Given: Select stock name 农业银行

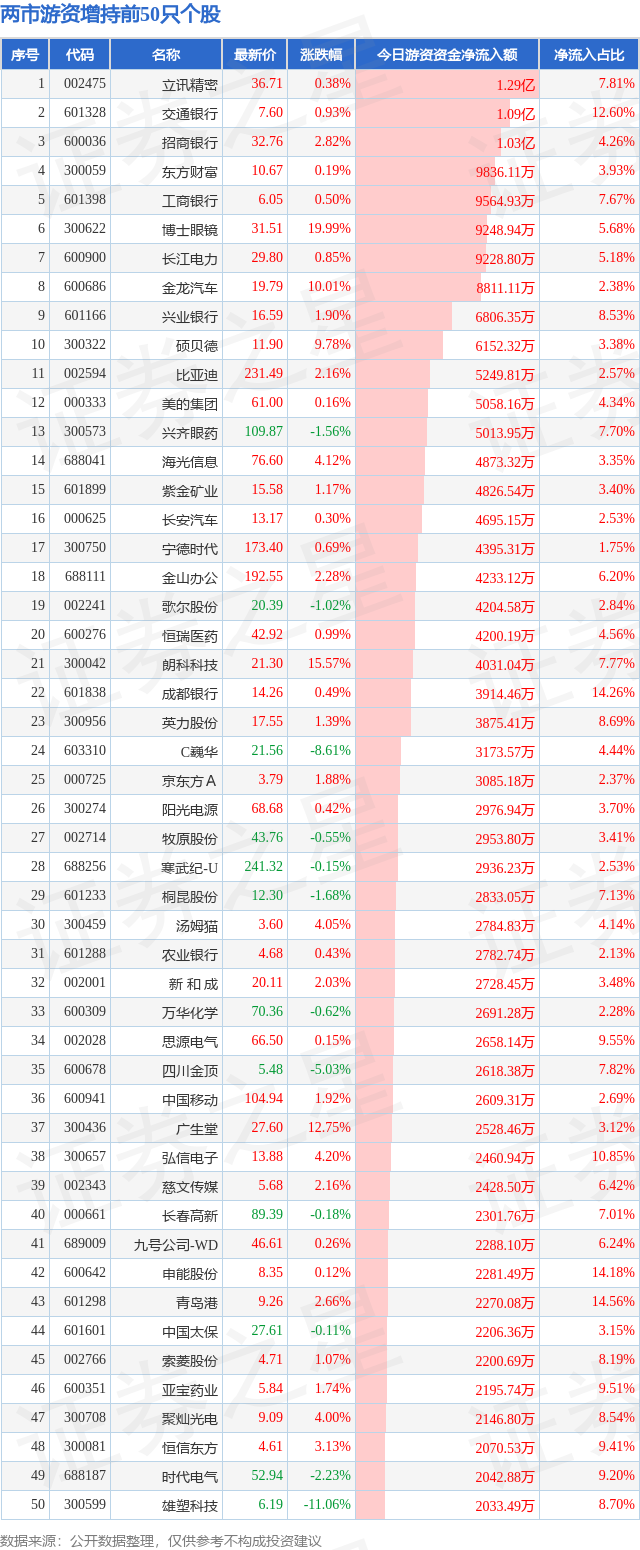Looking at the screenshot, I should pos(190,954).
